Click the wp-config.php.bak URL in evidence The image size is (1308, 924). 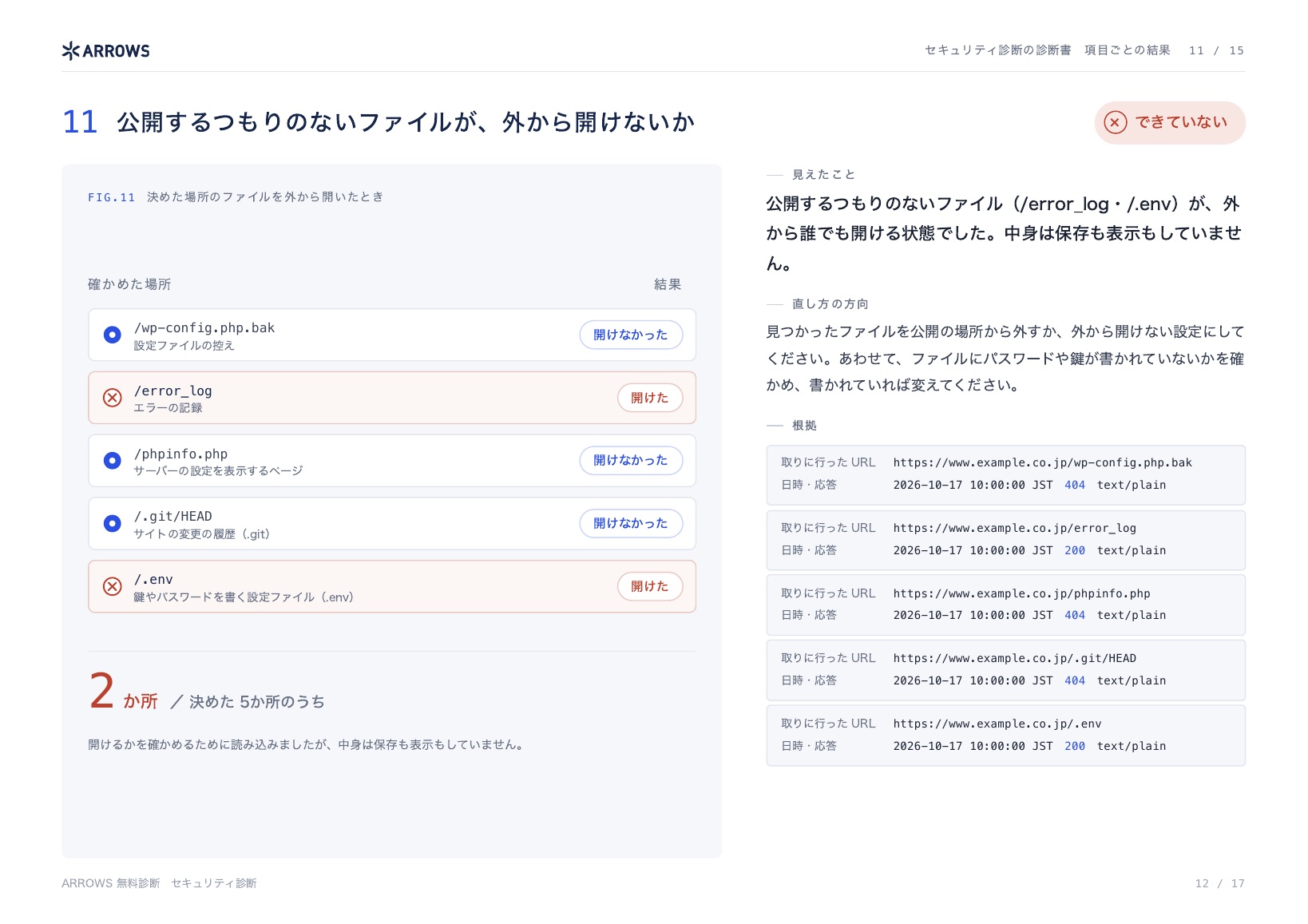coord(1042,462)
